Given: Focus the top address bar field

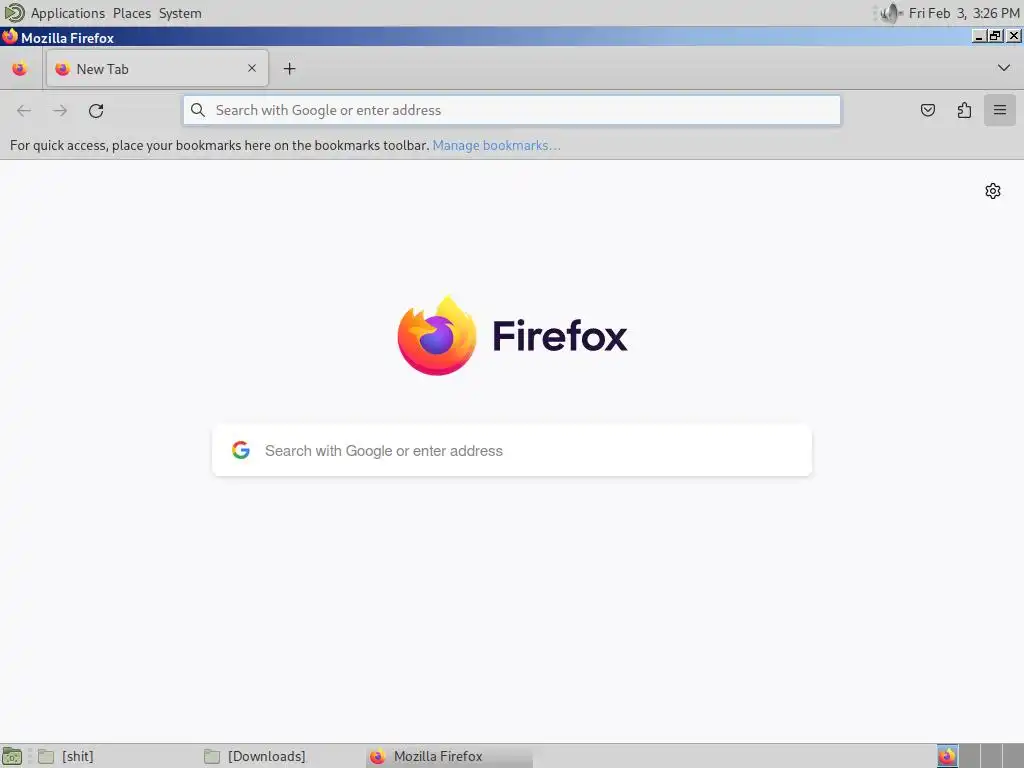Looking at the screenshot, I should pyautogui.click(x=512, y=110).
